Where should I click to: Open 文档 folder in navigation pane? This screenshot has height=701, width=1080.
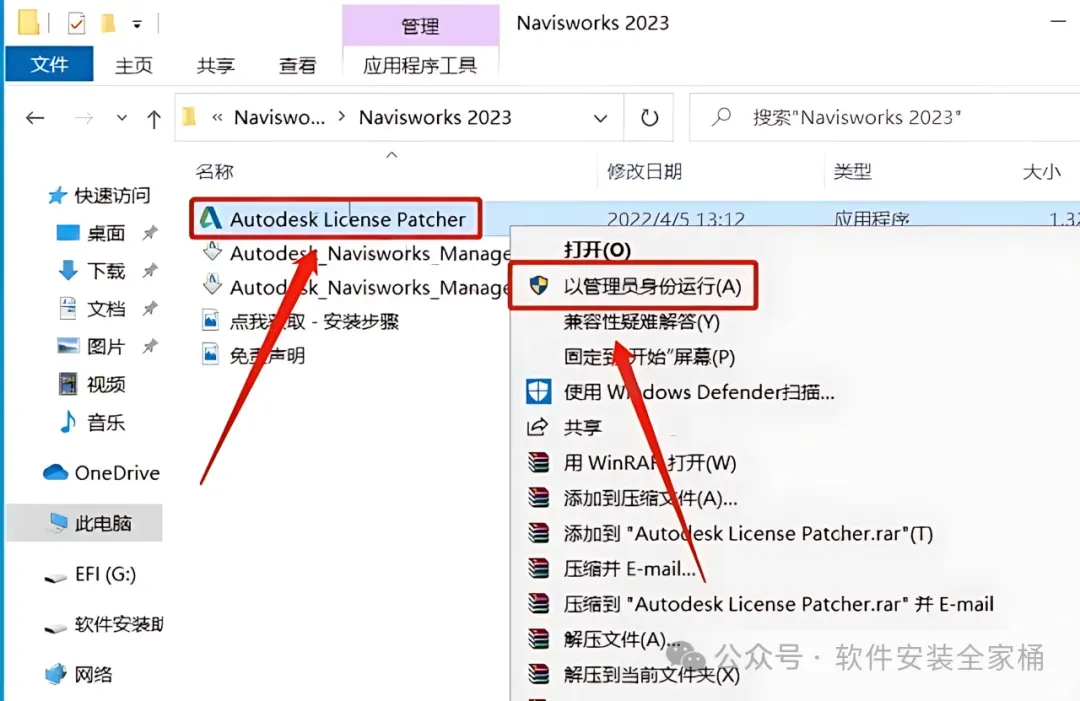[105, 309]
